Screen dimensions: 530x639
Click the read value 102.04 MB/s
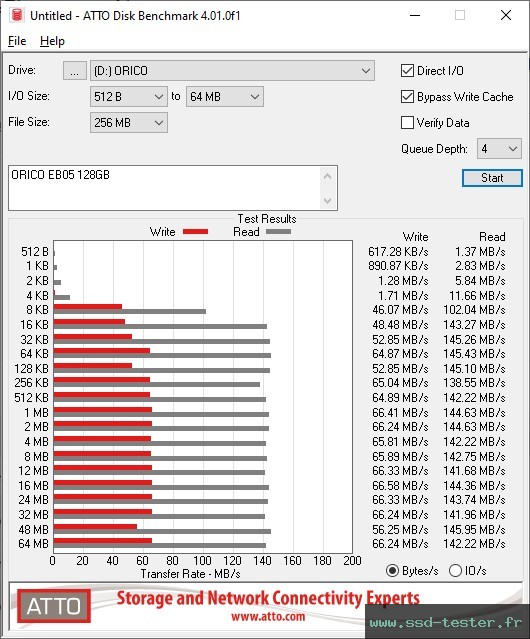click(474, 310)
